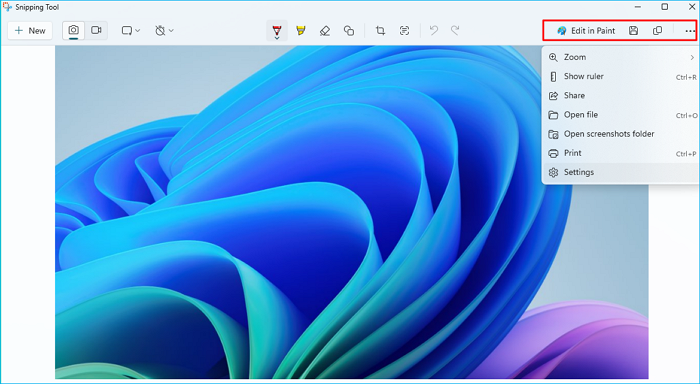Redo the last edit
The image size is (700, 384).
(x=455, y=30)
